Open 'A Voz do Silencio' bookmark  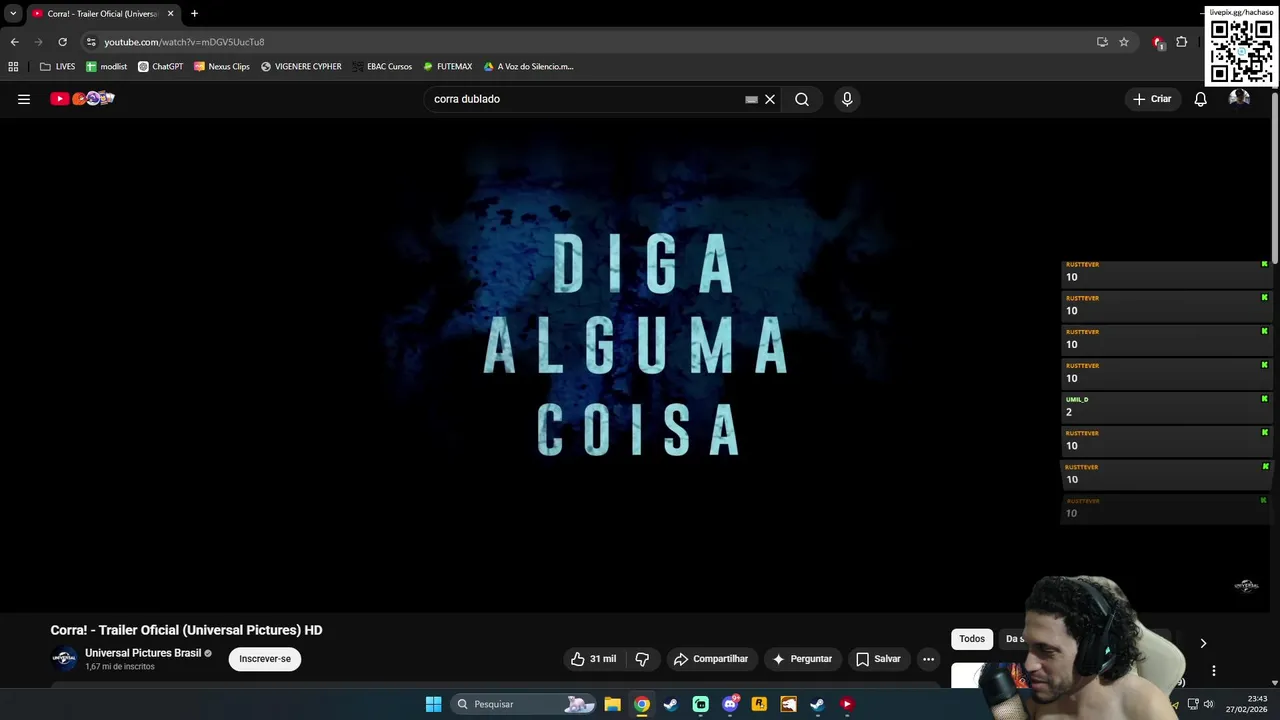[528, 67]
